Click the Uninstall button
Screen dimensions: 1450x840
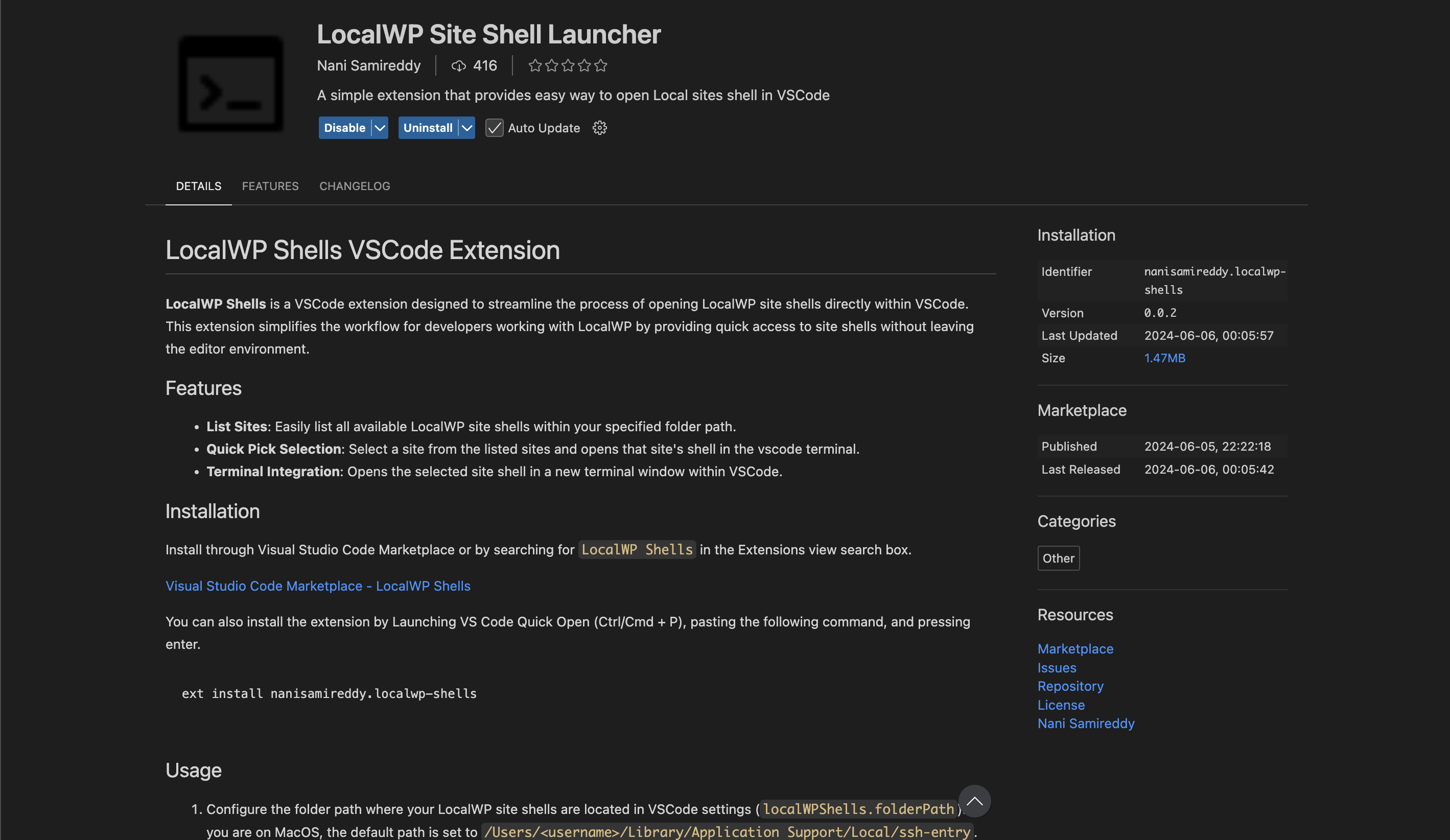[x=428, y=128]
